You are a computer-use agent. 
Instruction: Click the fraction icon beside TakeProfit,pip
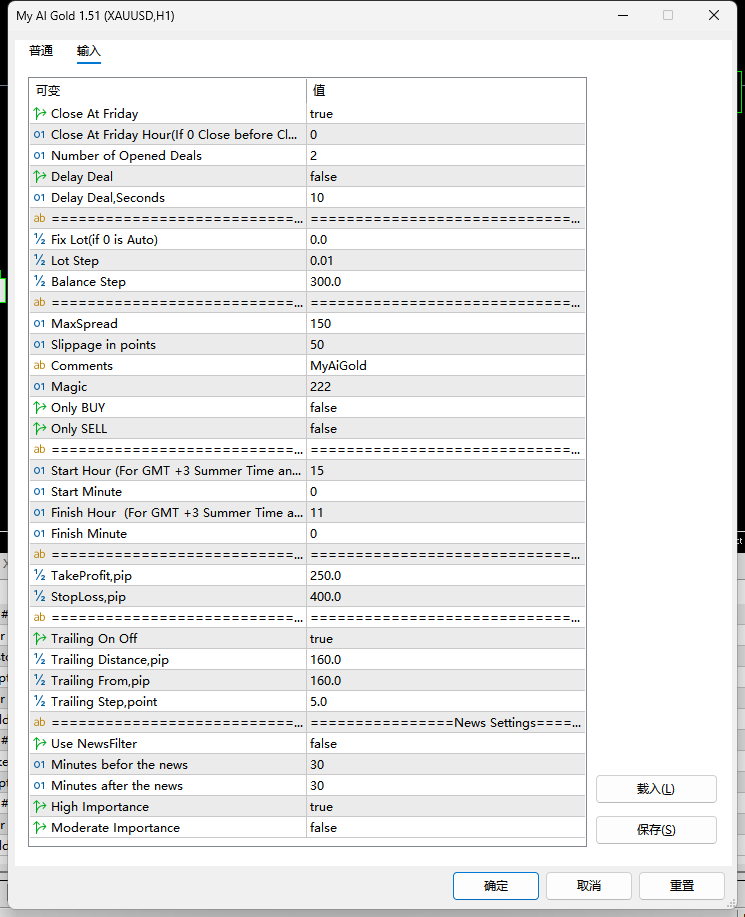pos(39,575)
